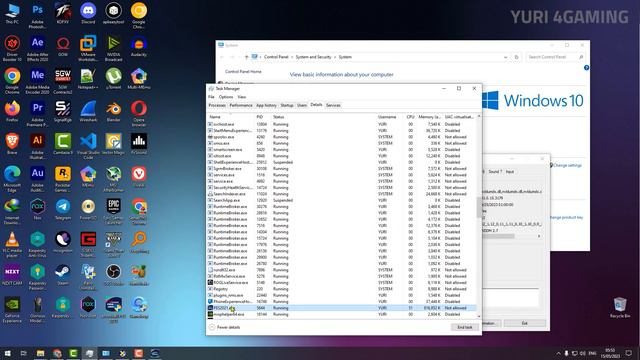The height and width of the screenshot is (360, 640).
Task: Switch to the Performance tab
Action: [x=241, y=105]
